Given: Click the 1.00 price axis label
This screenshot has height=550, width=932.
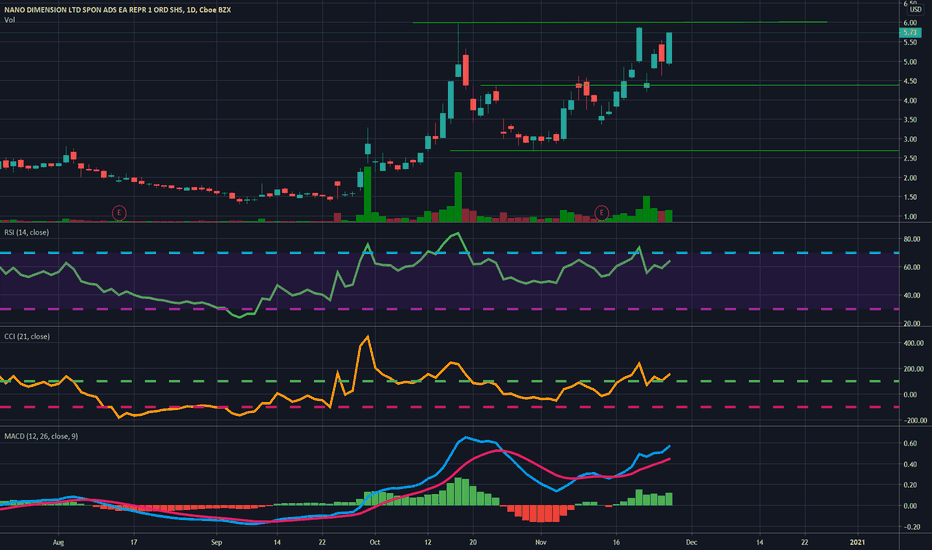Looking at the screenshot, I should pos(910,216).
